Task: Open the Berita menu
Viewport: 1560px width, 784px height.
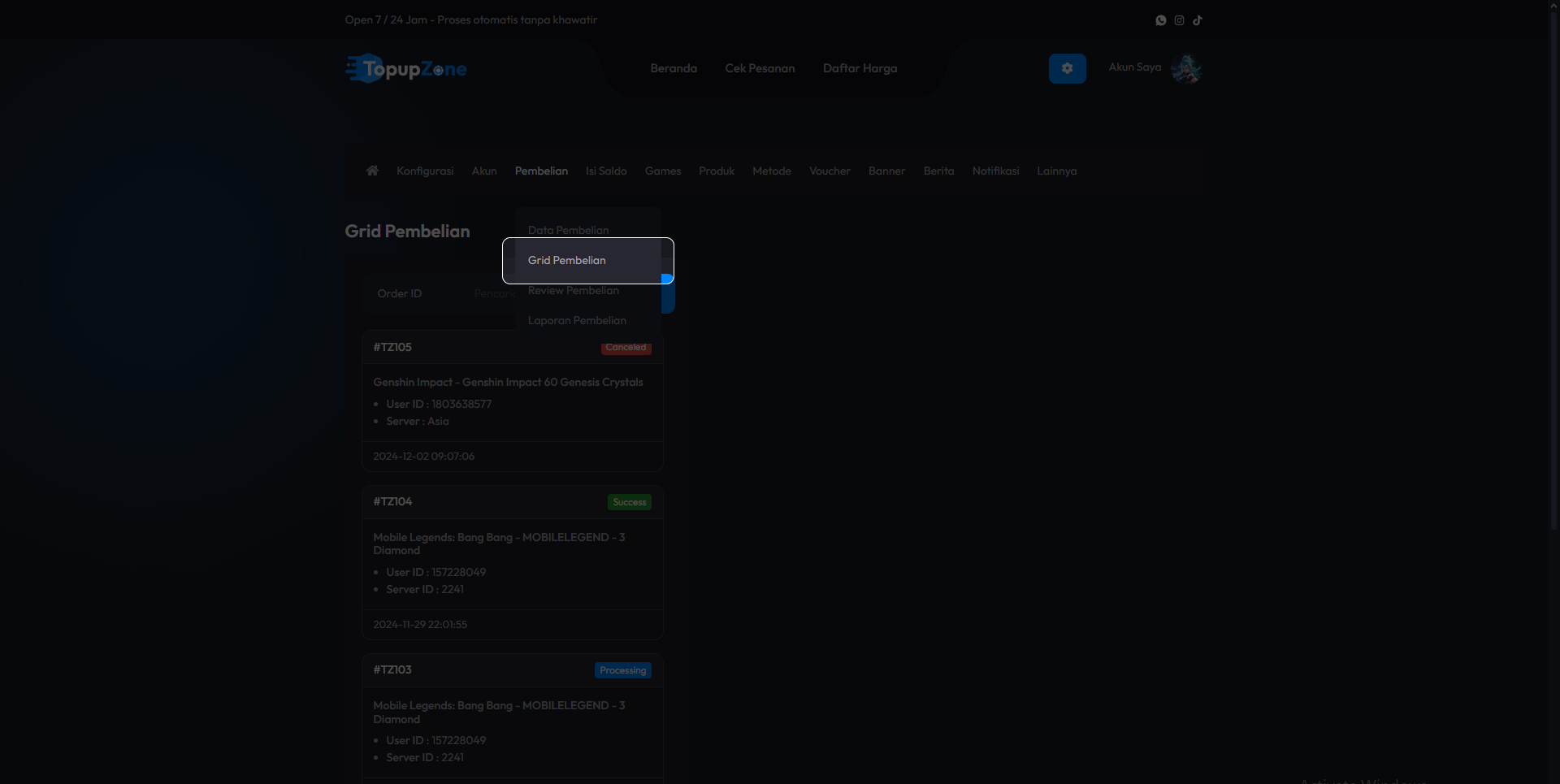Action: [x=938, y=171]
